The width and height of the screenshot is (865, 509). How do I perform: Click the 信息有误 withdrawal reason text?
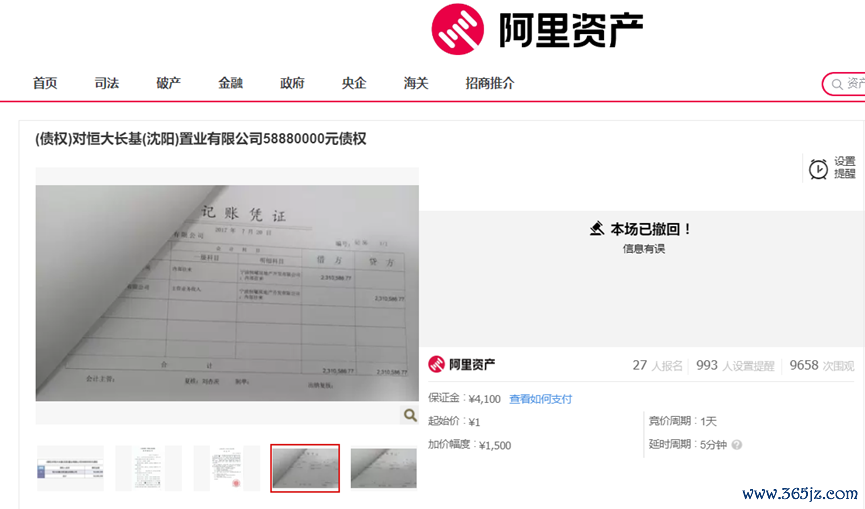(x=643, y=249)
